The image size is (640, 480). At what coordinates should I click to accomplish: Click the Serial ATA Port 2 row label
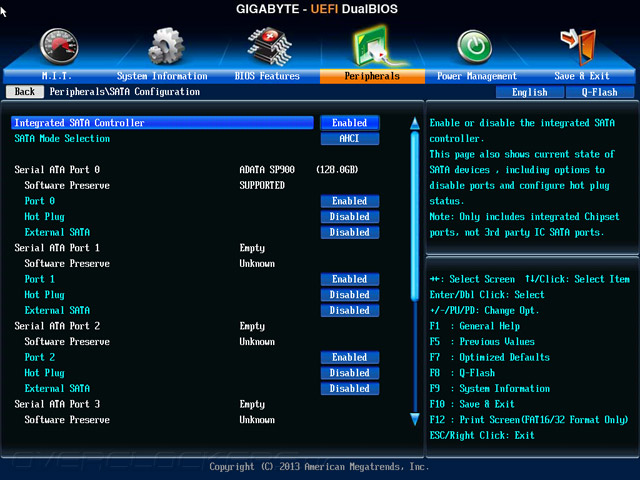coord(57,326)
